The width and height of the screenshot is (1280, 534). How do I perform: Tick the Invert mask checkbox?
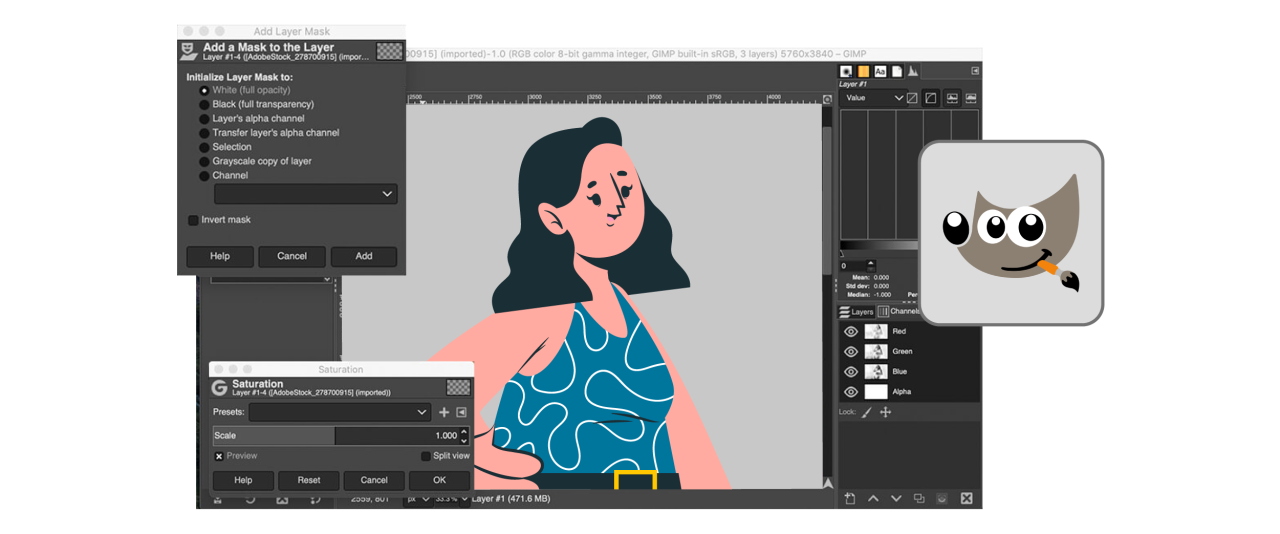[194, 220]
